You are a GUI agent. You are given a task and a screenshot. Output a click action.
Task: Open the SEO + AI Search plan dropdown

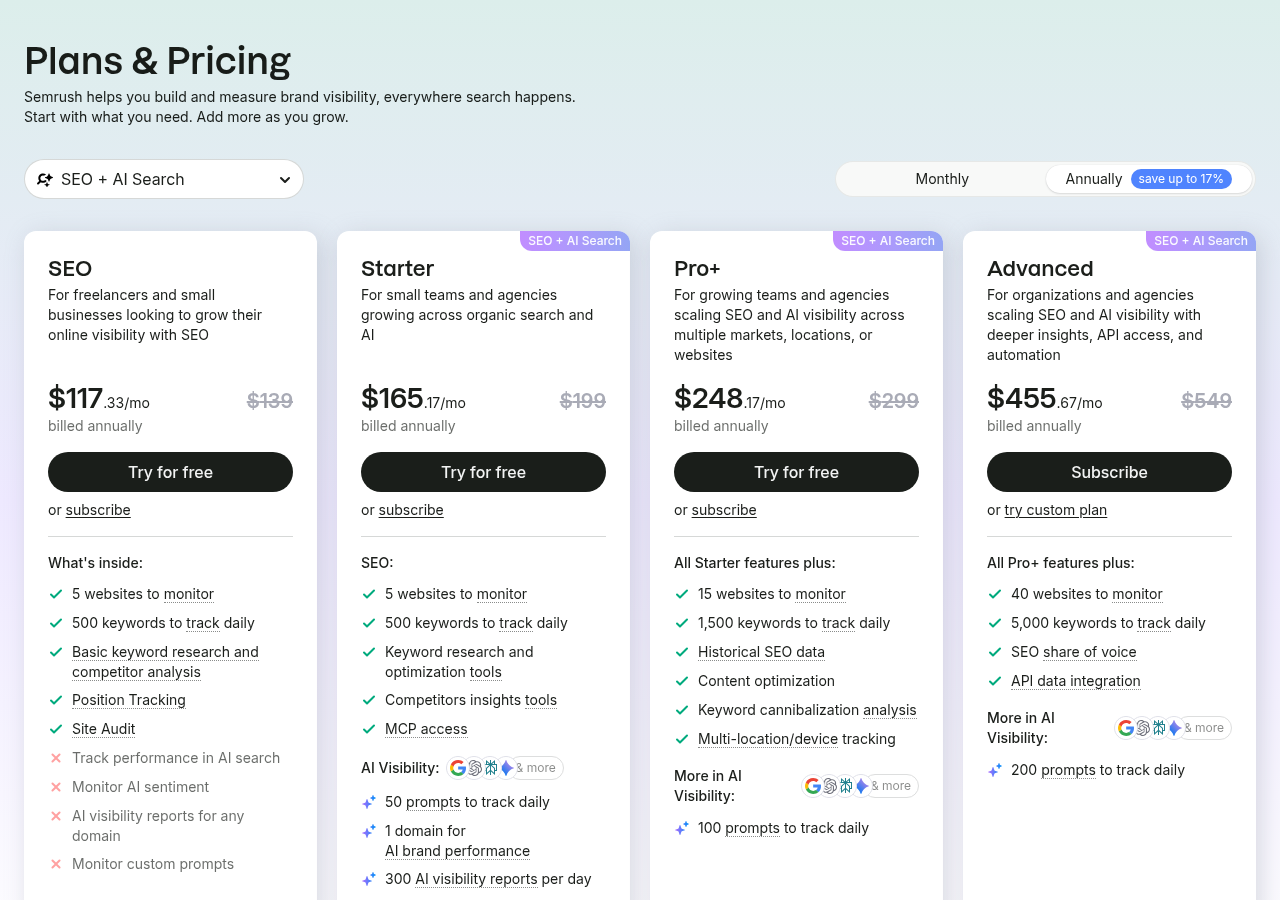point(164,179)
